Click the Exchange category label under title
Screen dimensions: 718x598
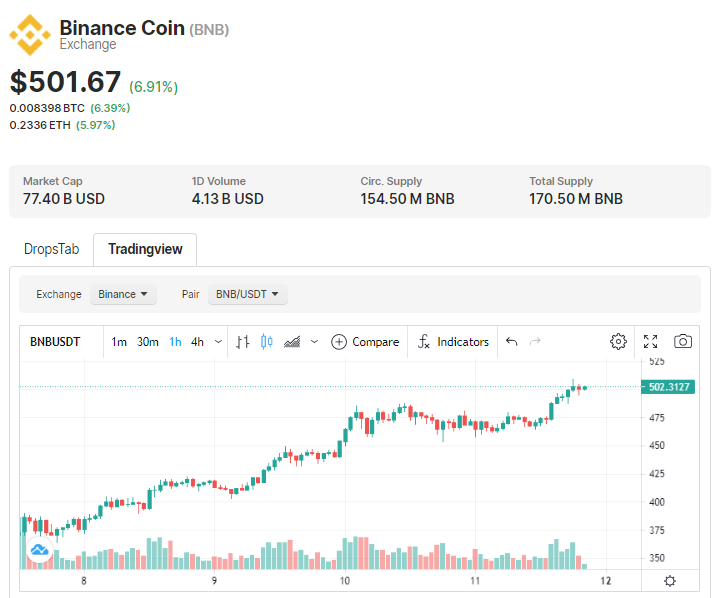88,44
